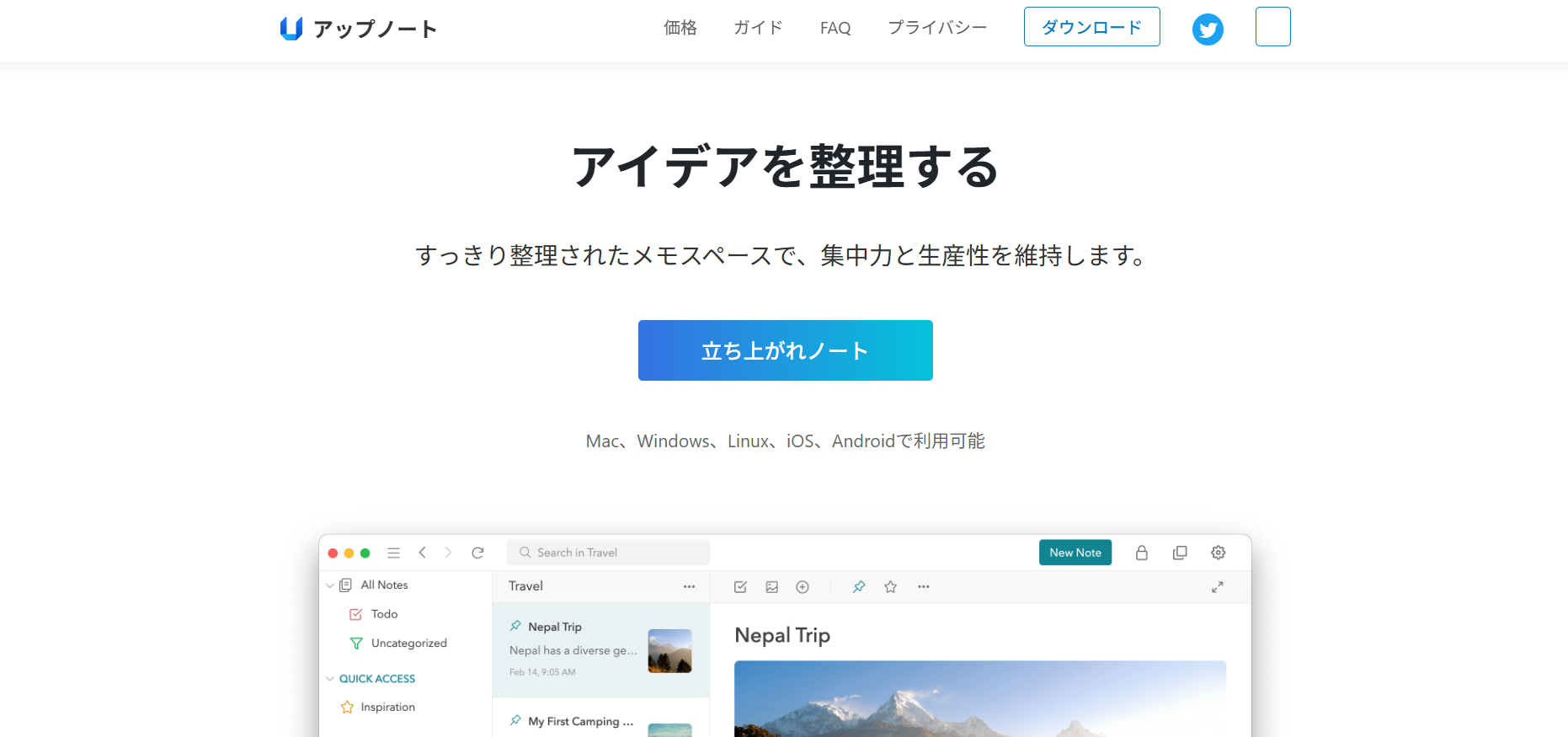The image size is (1568, 737).
Task: Click the insert image icon in editor toolbar
Action: pyautogui.click(x=771, y=587)
